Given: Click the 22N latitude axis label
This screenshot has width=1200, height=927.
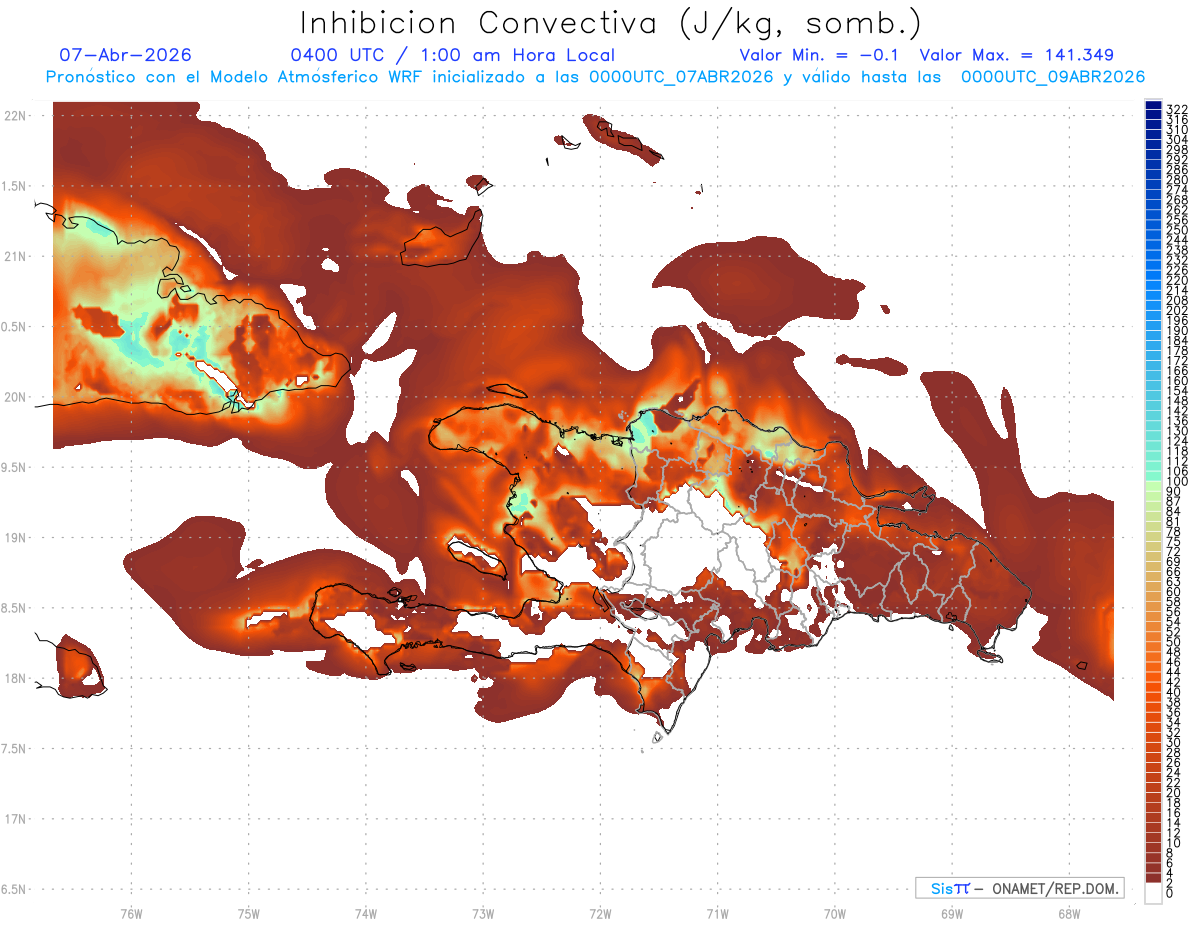Looking at the screenshot, I should coord(15,115).
